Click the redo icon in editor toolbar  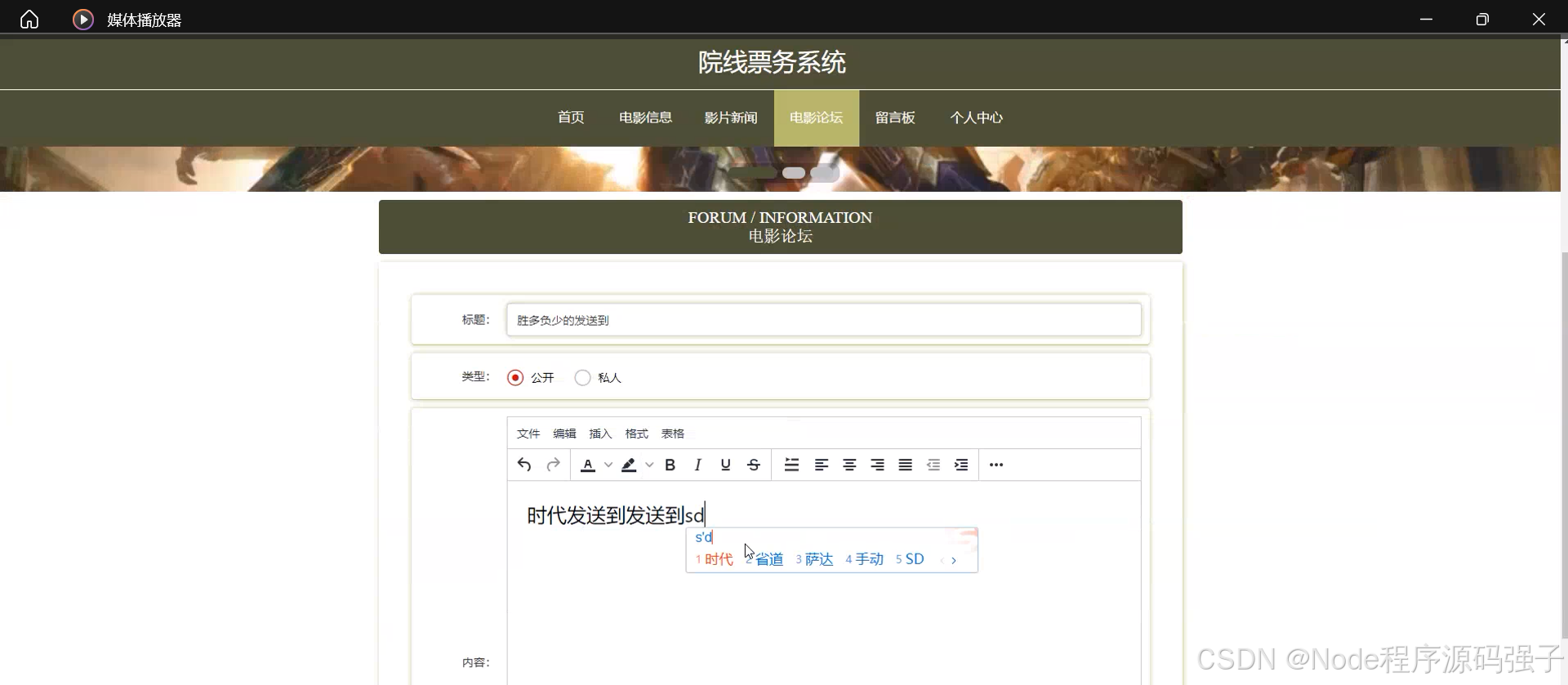coord(553,465)
